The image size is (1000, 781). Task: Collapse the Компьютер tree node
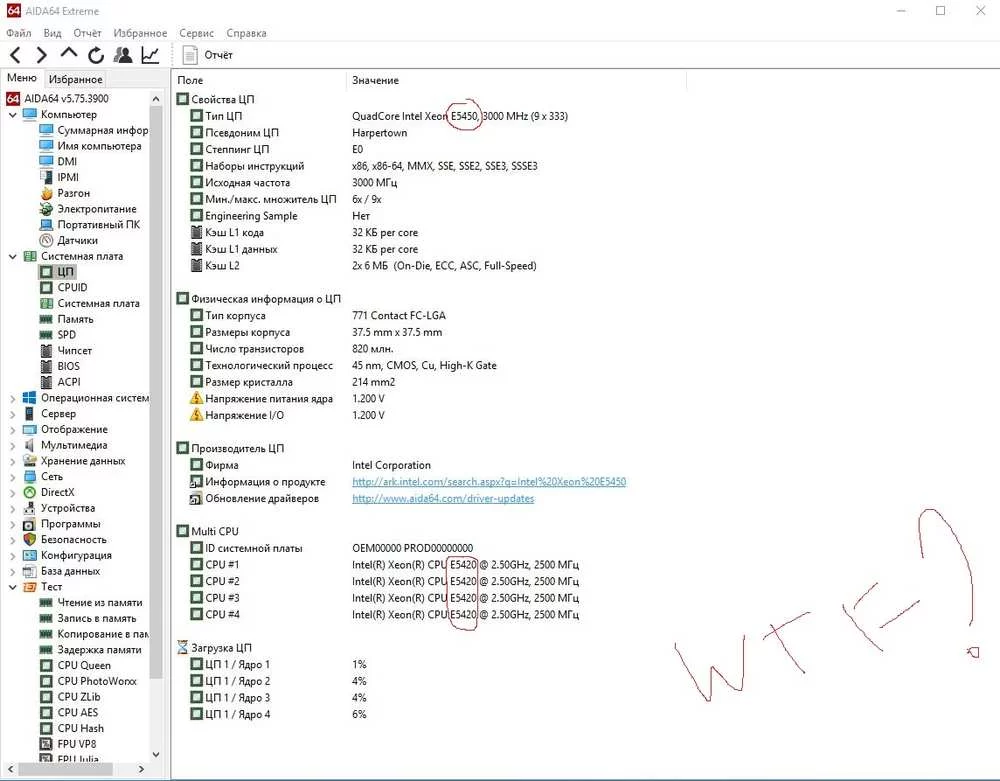pyautogui.click(x=12, y=115)
